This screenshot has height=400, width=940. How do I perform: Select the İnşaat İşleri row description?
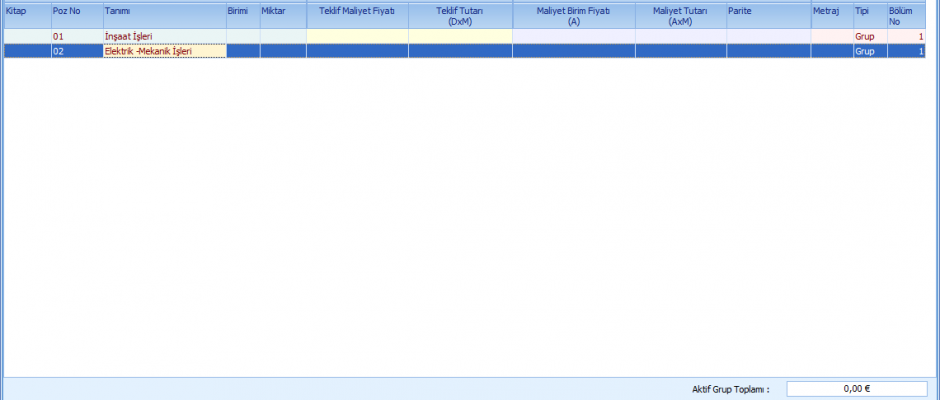coord(164,36)
